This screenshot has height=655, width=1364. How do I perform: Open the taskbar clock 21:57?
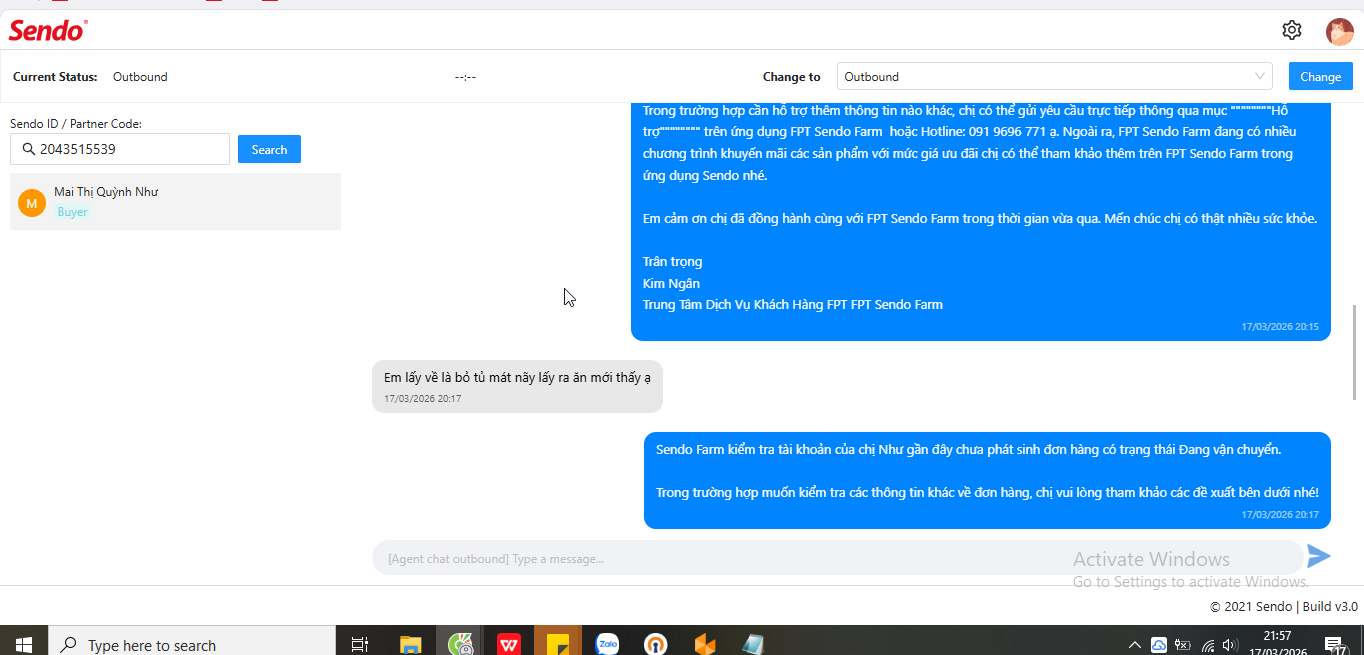tap(1277, 642)
